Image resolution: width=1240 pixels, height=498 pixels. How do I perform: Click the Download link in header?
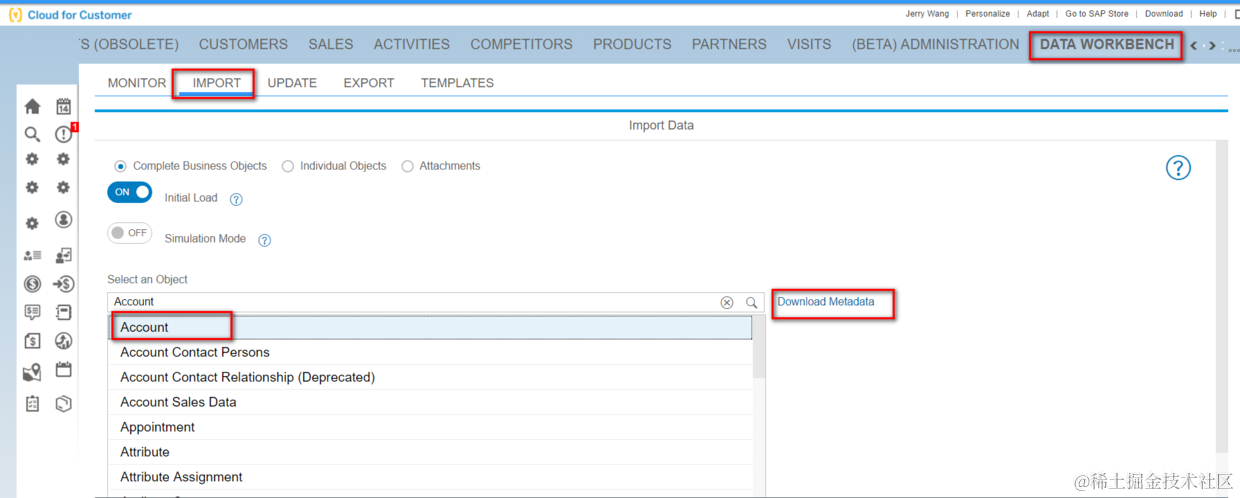click(1164, 14)
